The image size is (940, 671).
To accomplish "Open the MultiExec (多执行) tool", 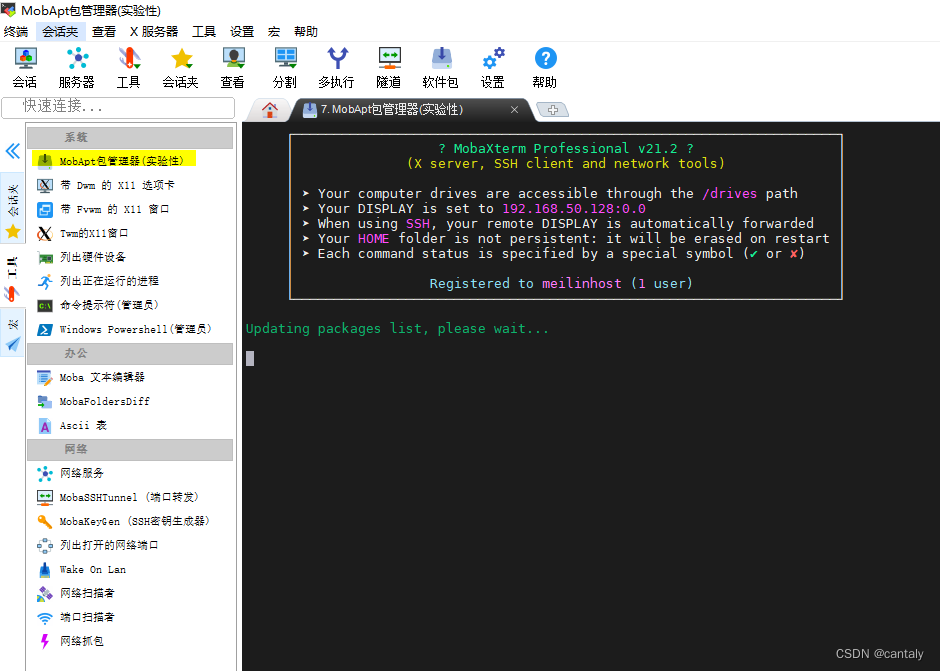I will [337, 67].
